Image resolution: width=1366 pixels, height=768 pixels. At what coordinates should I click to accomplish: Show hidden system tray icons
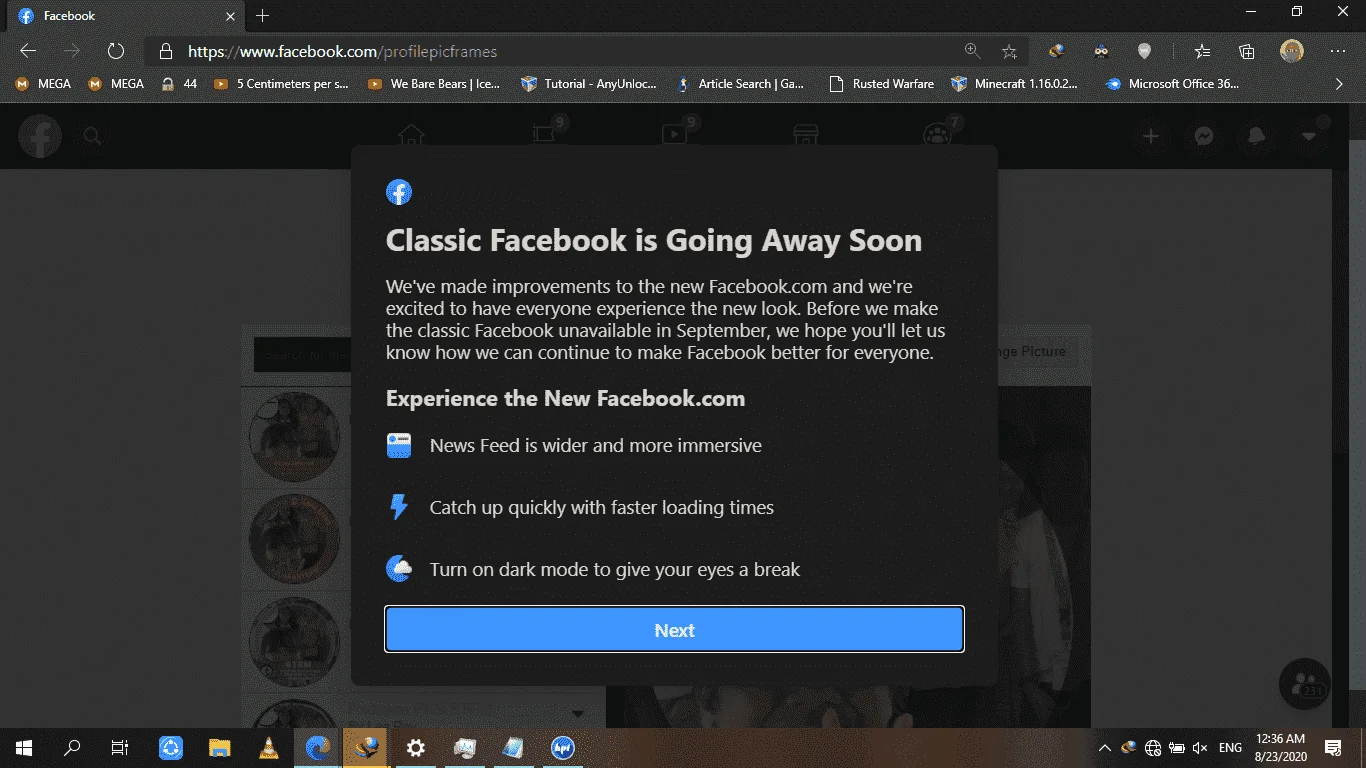tap(1105, 747)
